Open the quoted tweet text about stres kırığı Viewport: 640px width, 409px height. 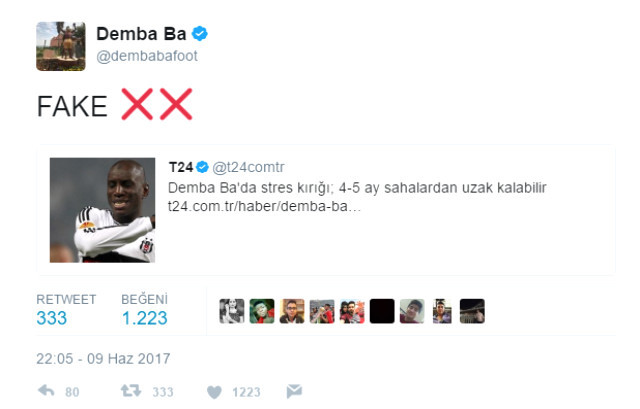357,188
